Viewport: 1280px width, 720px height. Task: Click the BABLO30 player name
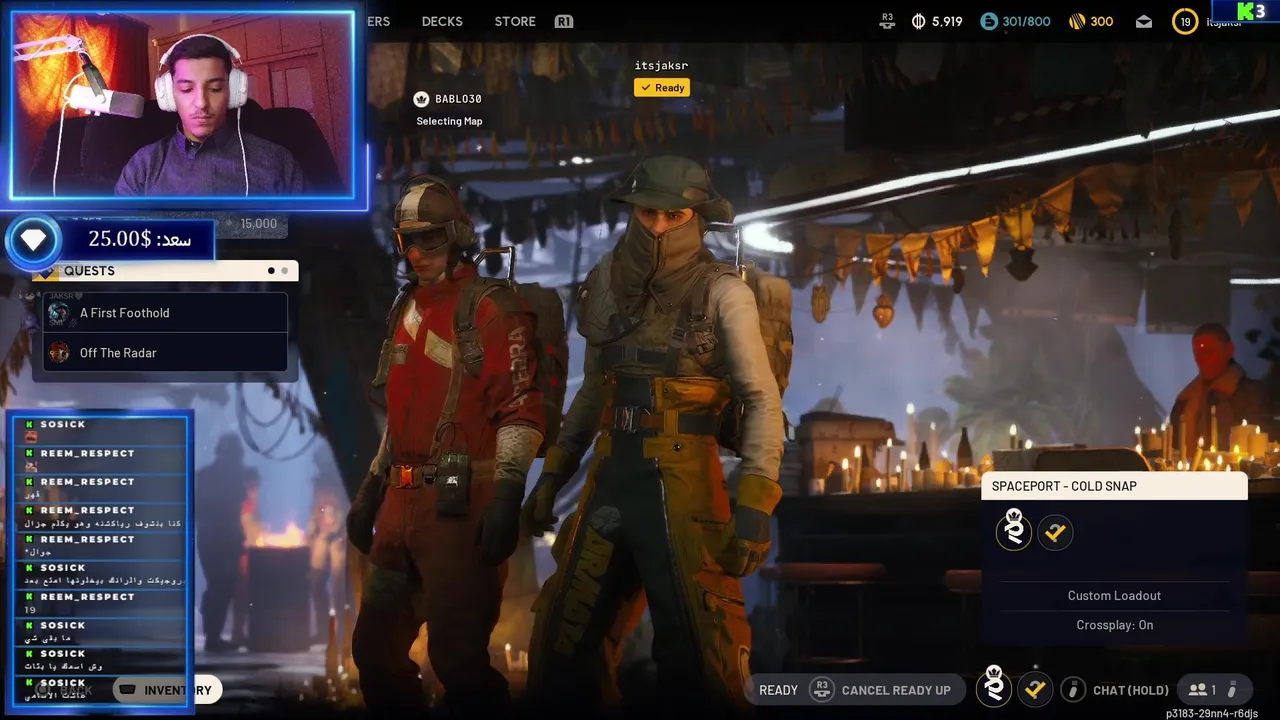coord(458,99)
